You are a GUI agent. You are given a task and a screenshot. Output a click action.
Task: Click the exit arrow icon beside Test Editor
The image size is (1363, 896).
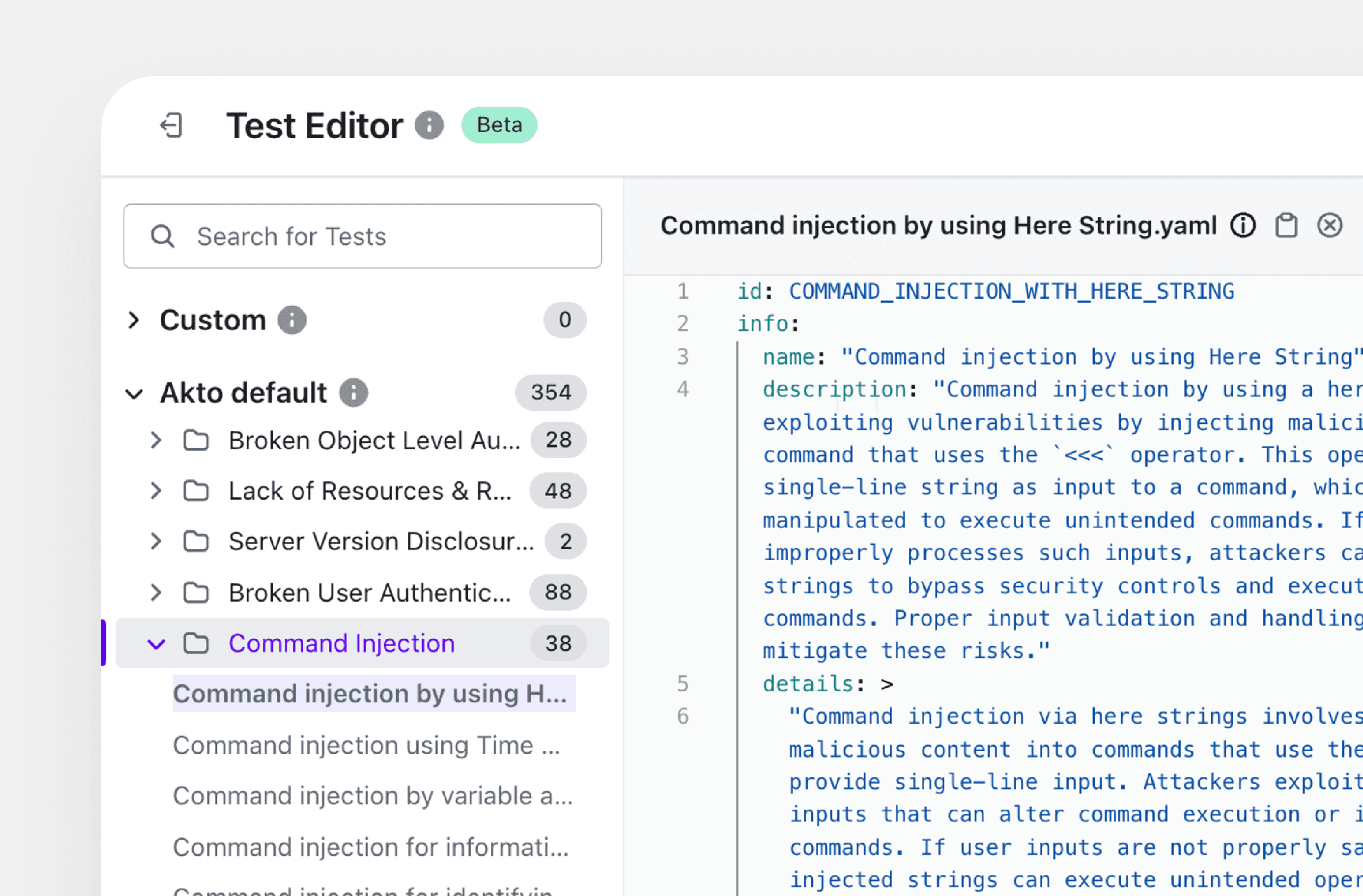coord(171,125)
